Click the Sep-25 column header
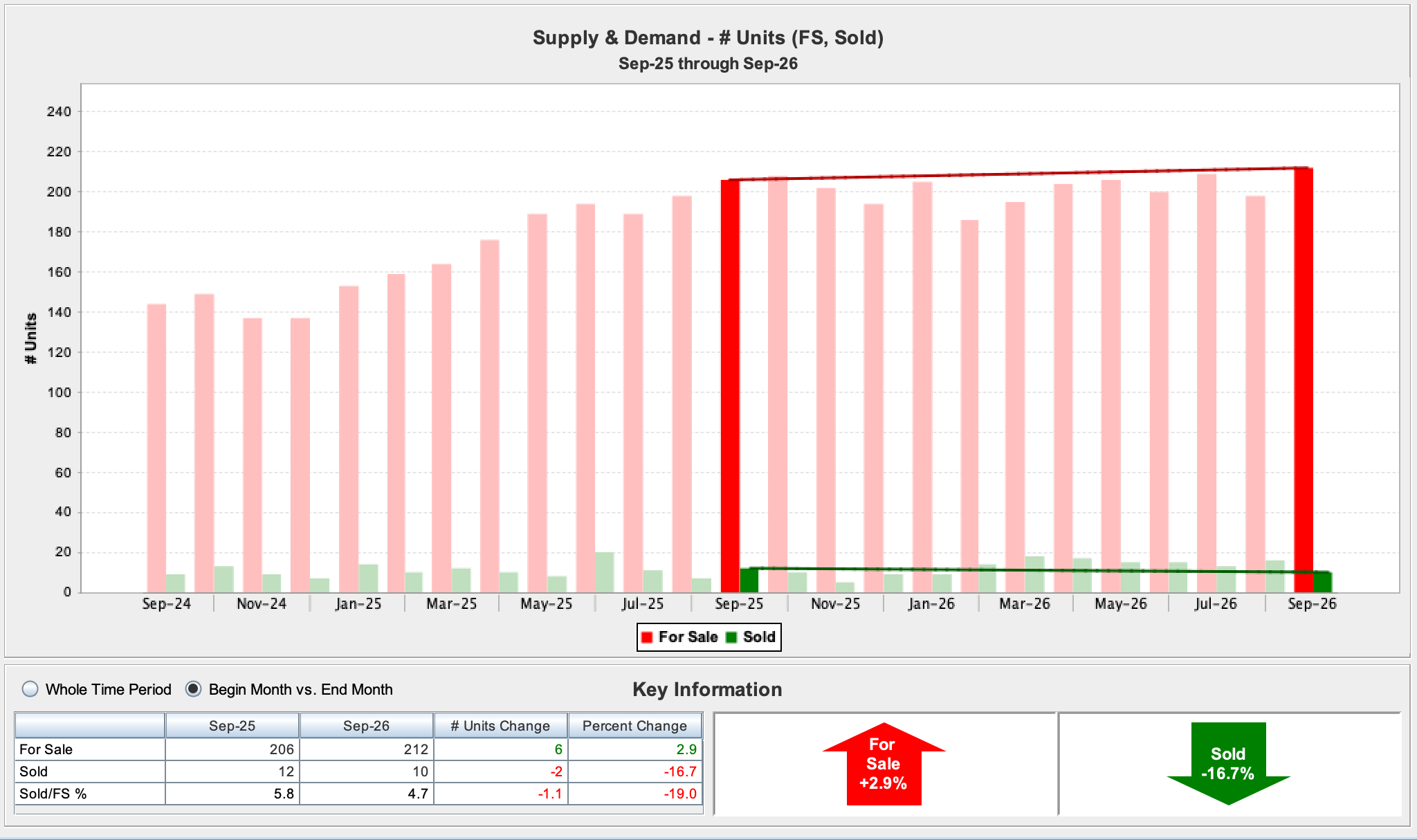This screenshot has width=1417, height=840. [232, 726]
